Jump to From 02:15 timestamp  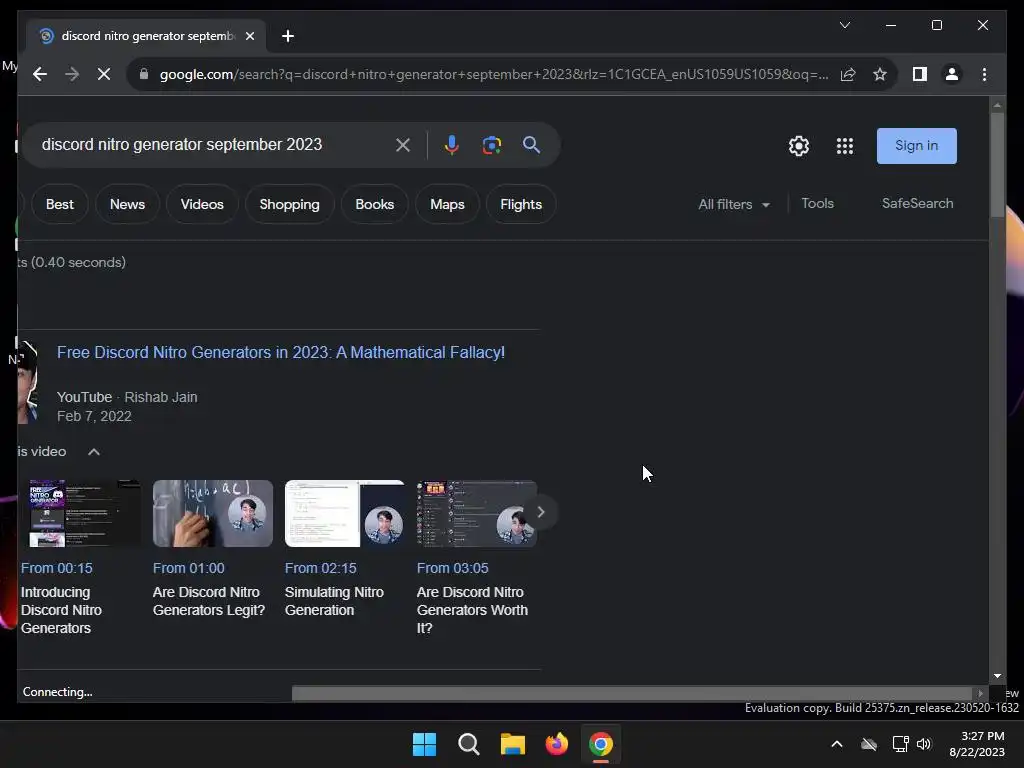[x=321, y=568]
